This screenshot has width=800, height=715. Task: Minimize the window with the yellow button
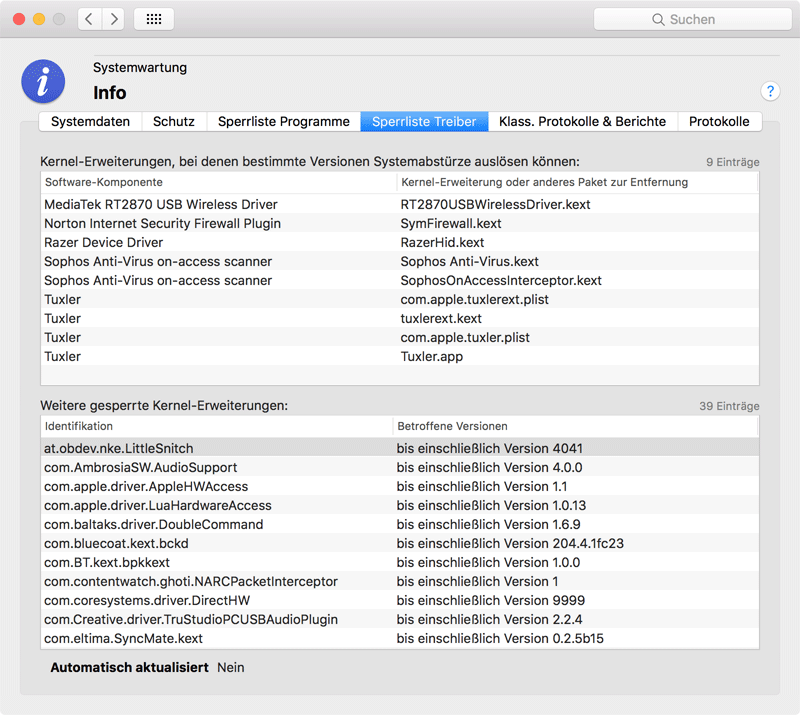39,19
